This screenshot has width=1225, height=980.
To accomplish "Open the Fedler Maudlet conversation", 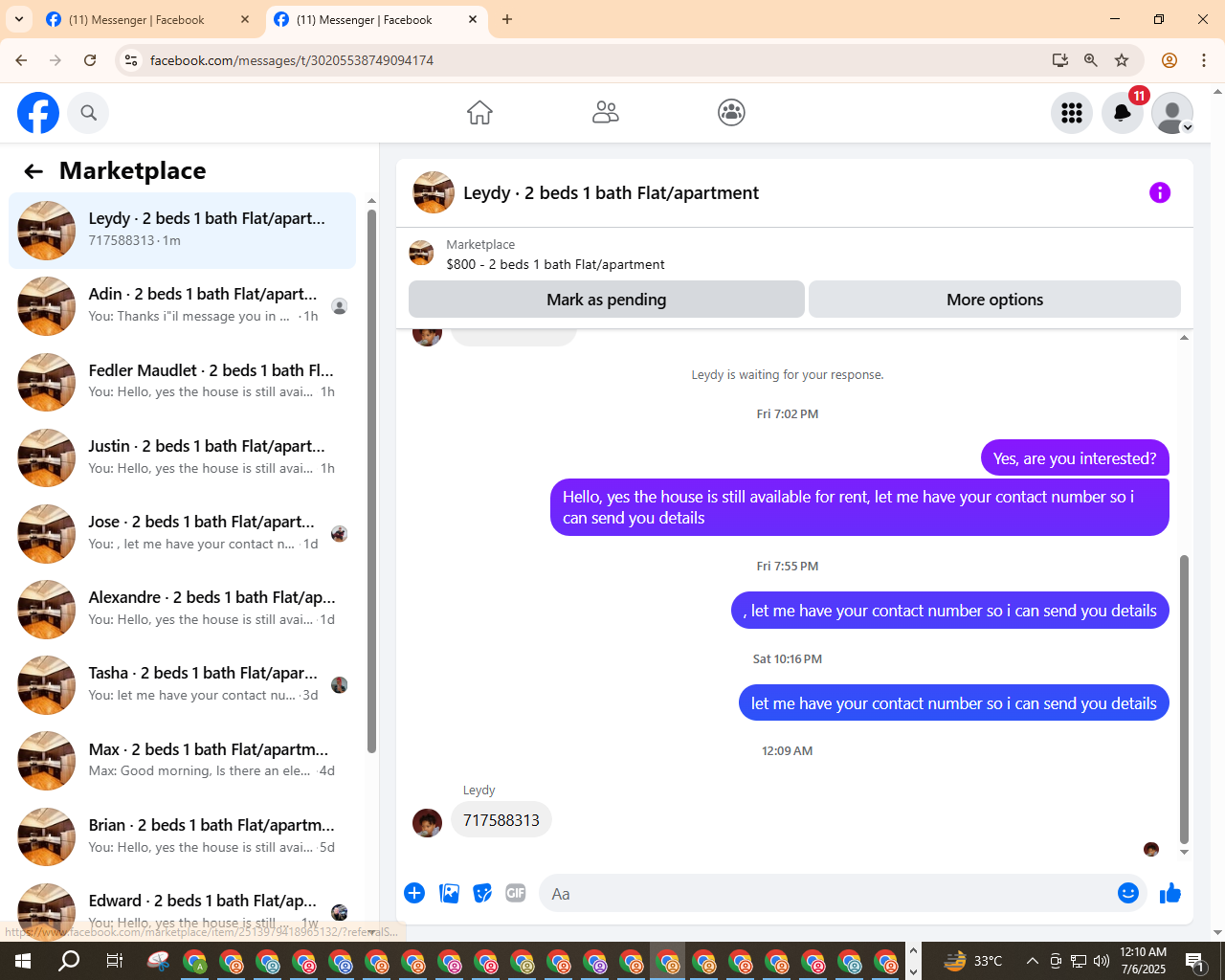I will [x=182, y=382].
